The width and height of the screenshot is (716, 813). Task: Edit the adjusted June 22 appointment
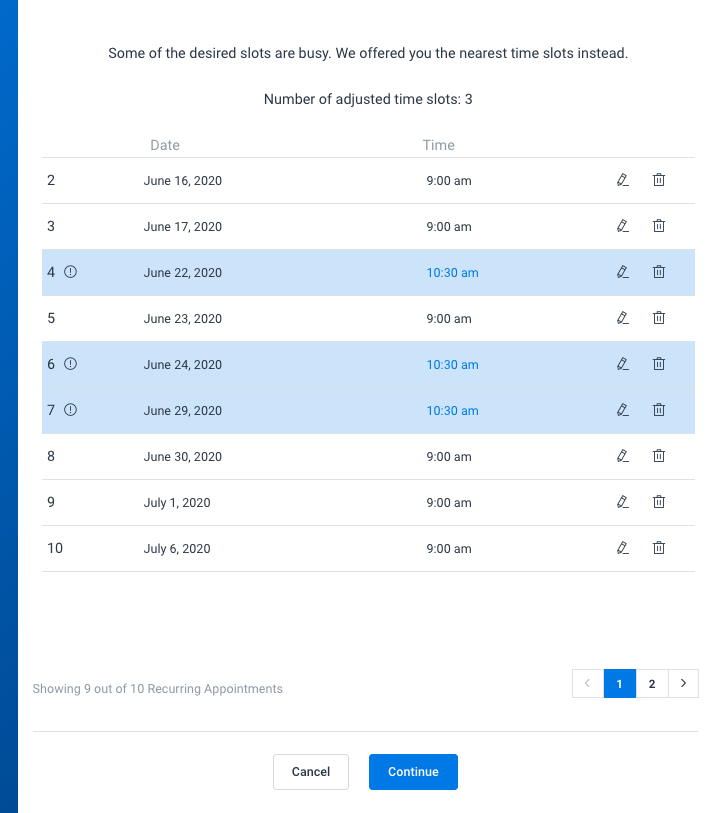622,272
